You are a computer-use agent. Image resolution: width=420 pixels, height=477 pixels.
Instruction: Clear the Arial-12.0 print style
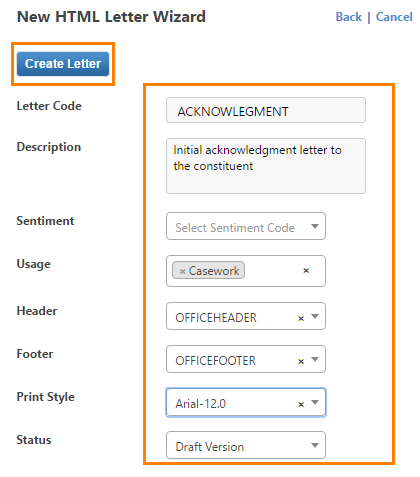(301, 405)
